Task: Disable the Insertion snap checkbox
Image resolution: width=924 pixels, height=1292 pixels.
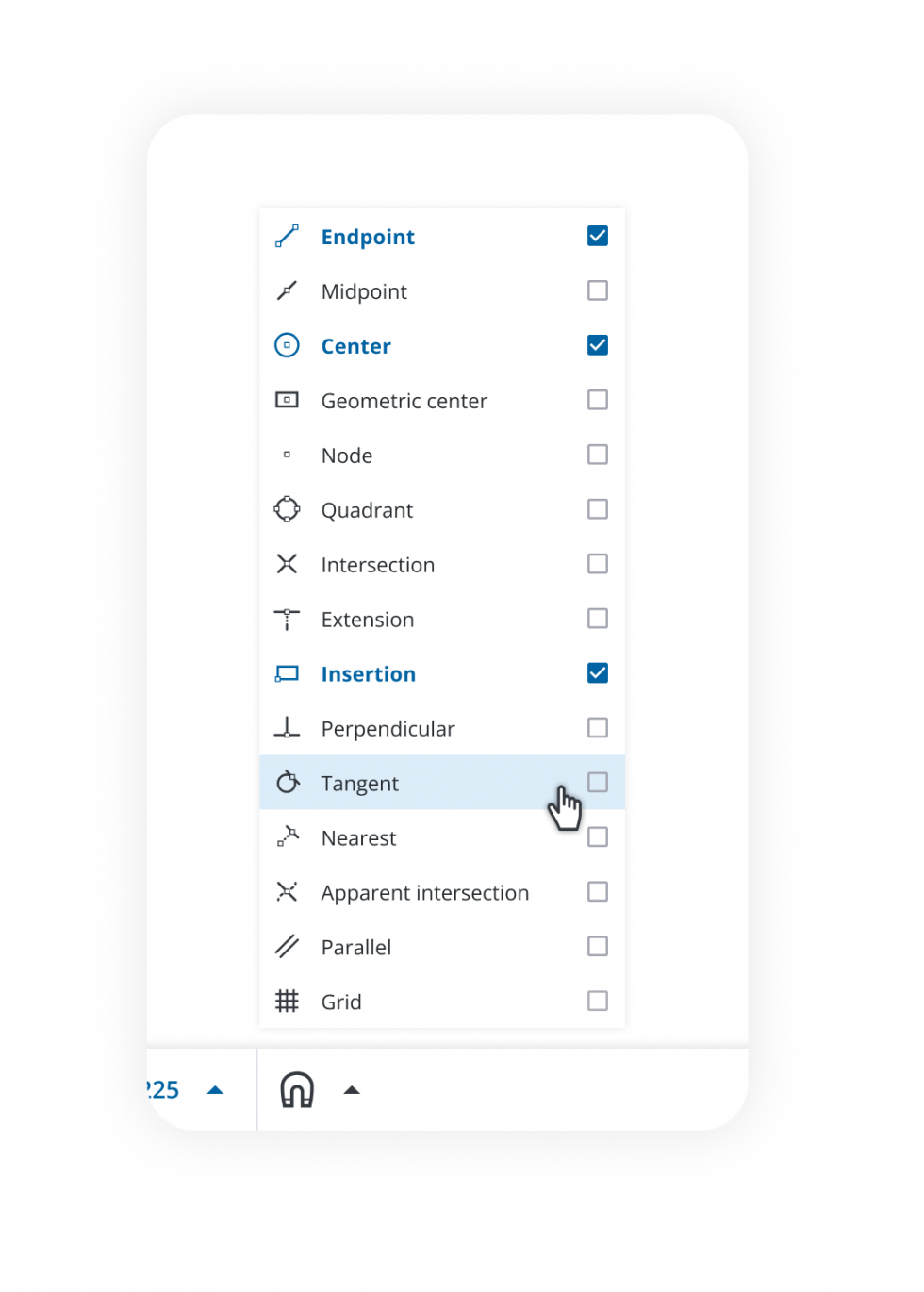Action: [x=598, y=673]
